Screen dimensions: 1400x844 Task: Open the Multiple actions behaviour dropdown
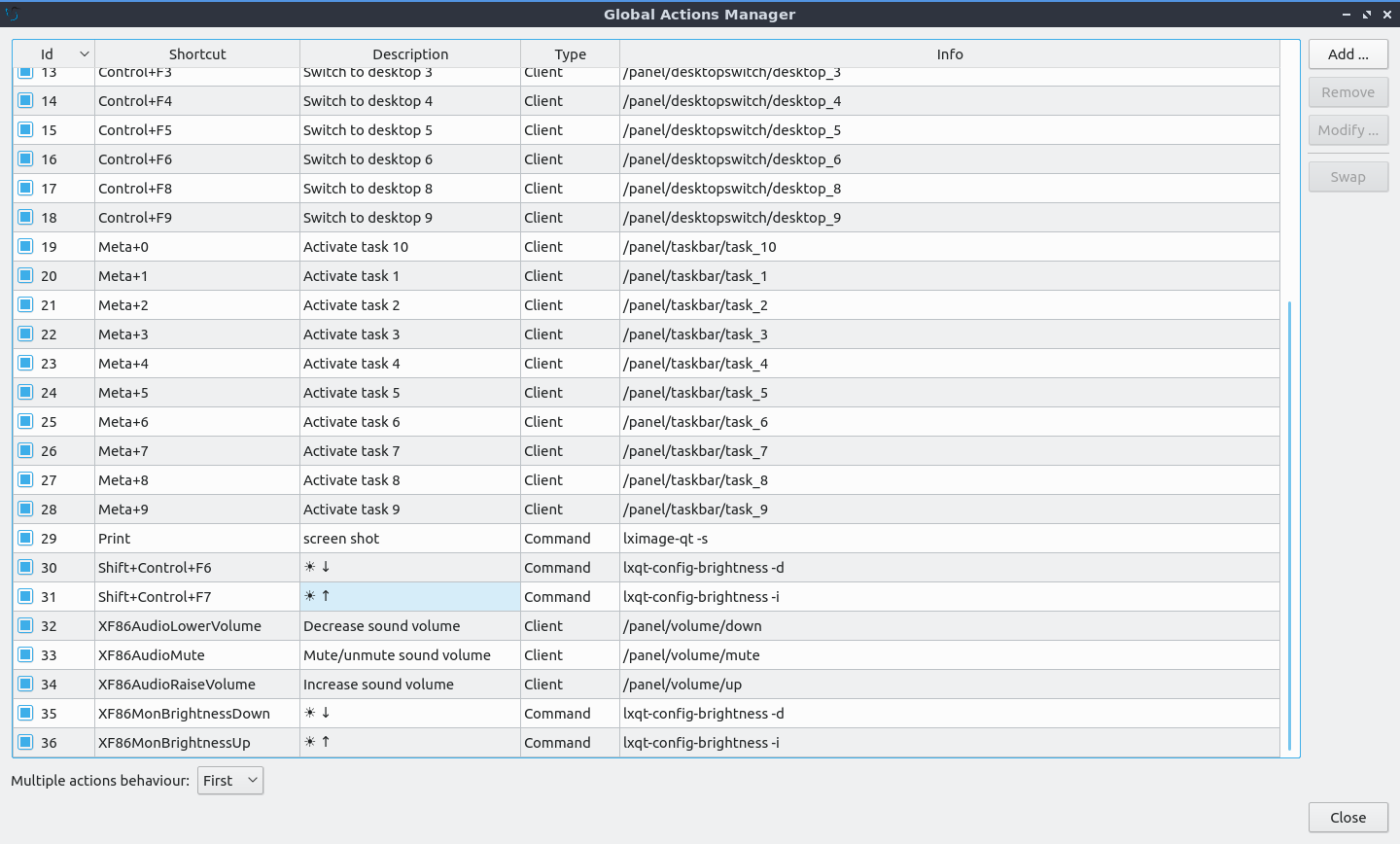[x=230, y=780]
